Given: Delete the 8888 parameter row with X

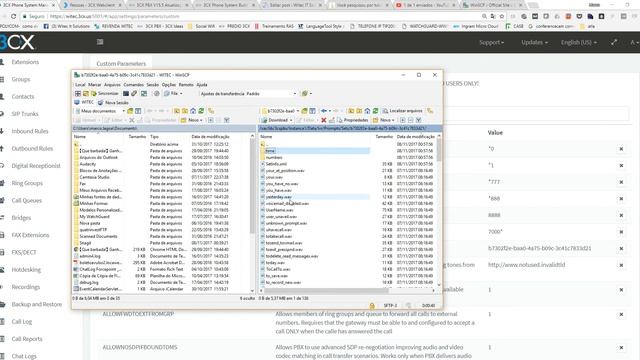Looking at the screenshot, I should (621, 215).
